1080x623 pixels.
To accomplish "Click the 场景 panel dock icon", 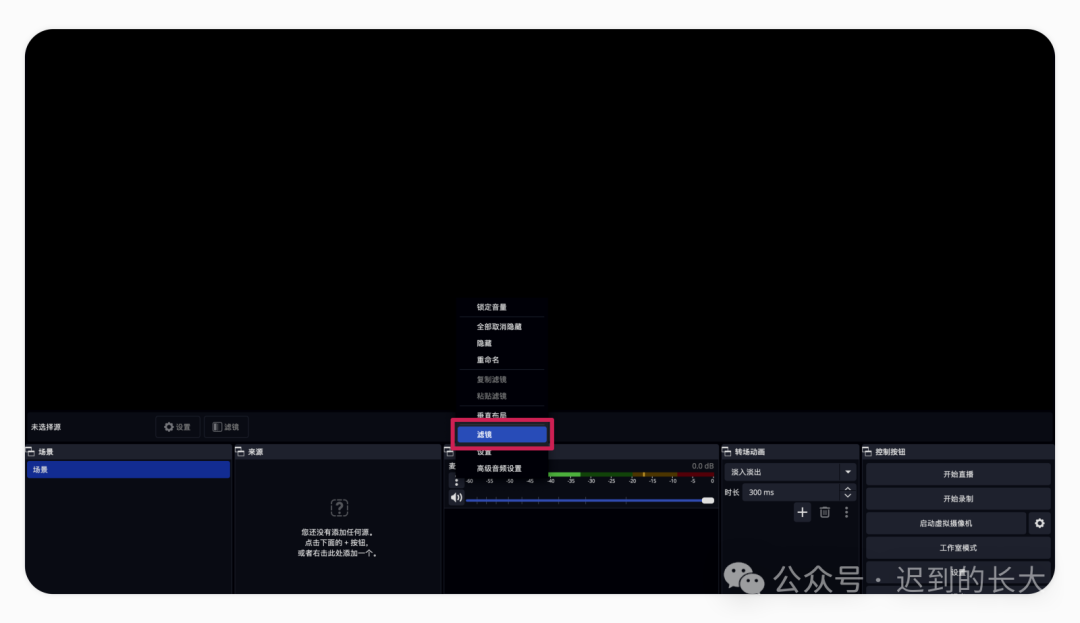I will [x=31, y=452].
